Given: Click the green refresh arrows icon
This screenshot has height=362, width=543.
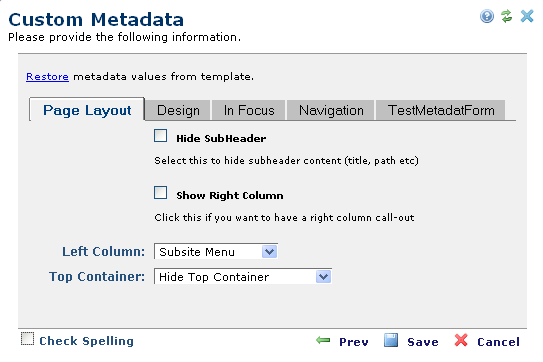Looking at the screenshot, I should 507,16.
